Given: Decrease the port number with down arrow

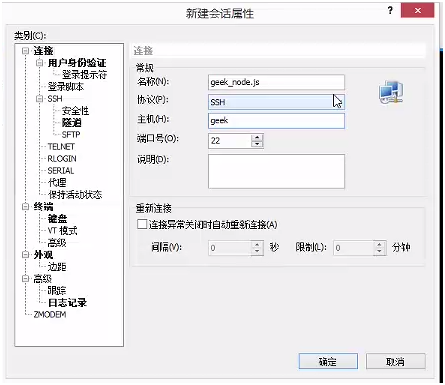Looking at the screenshot, I should (257, 144).
